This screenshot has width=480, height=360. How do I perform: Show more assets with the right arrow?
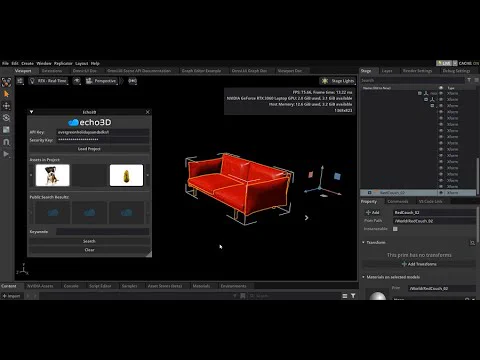point(148,175)
